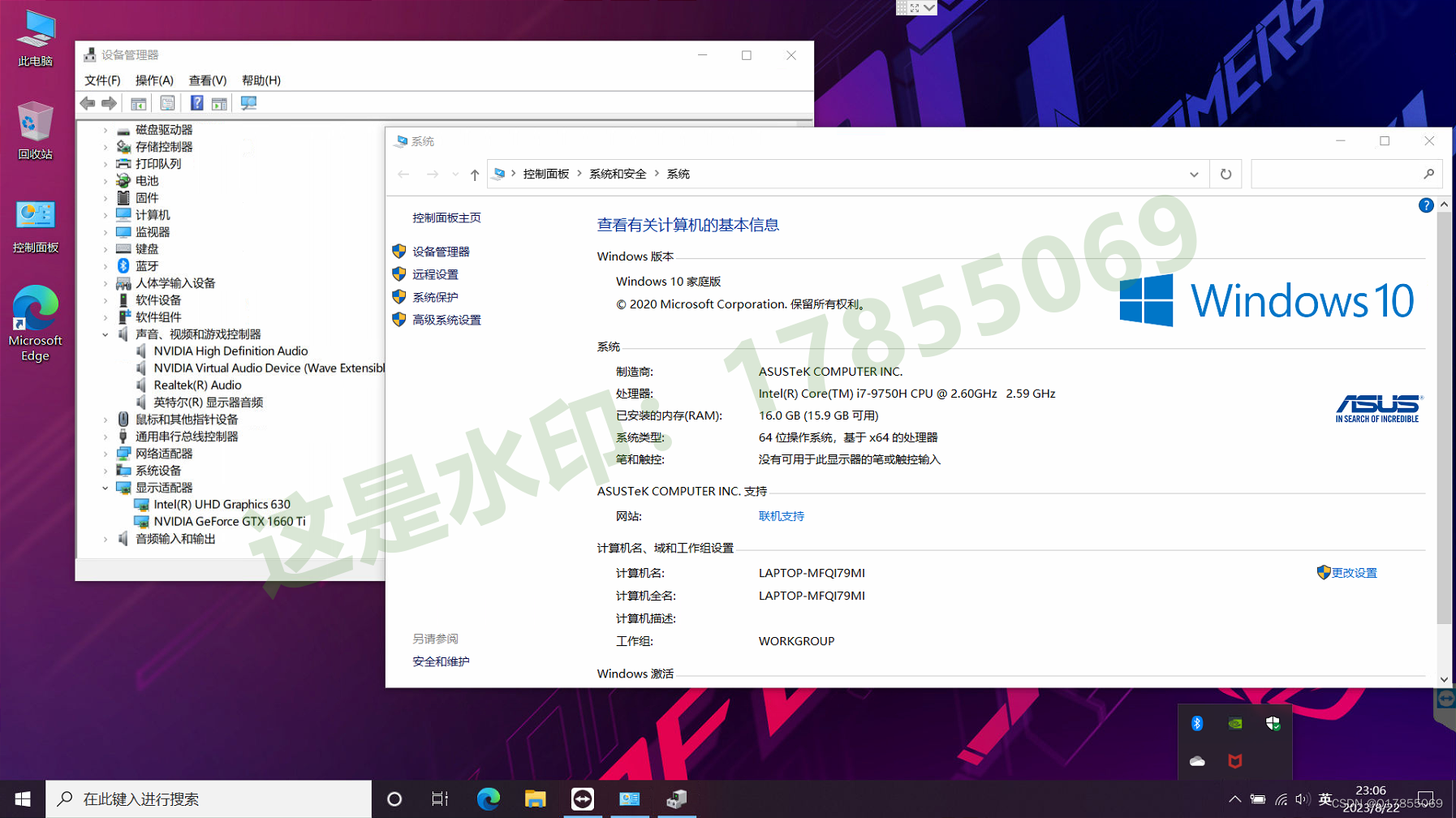Viewport: 1456px width, 818px height.
Task: Select Intel(R) UHD Graphics 630 device
Action: click(222, 505)
